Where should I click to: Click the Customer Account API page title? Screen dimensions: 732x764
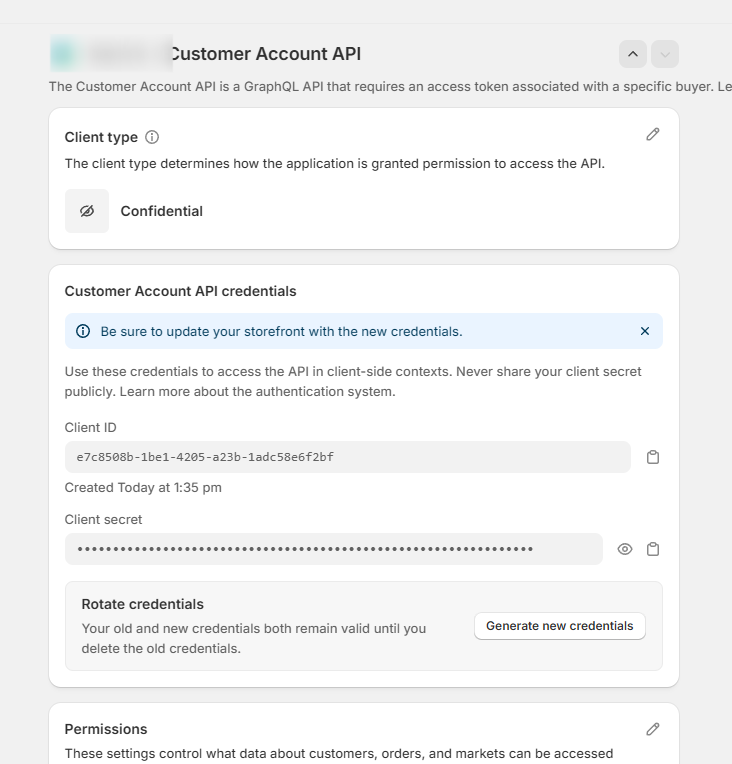point(265,54)
